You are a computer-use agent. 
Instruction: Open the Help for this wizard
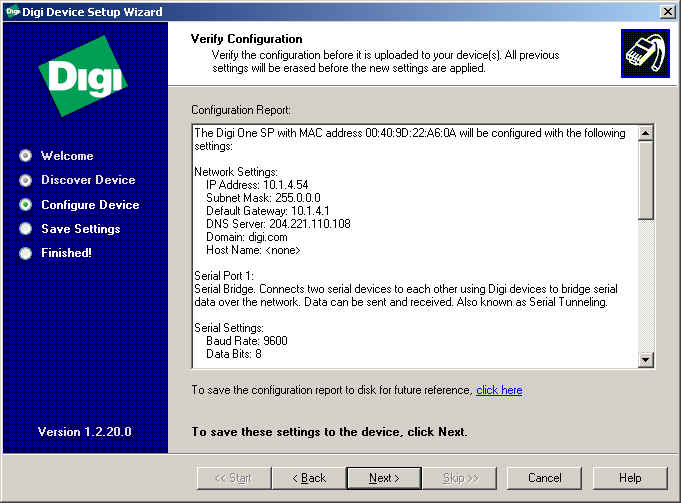click(x=629, y=478)
